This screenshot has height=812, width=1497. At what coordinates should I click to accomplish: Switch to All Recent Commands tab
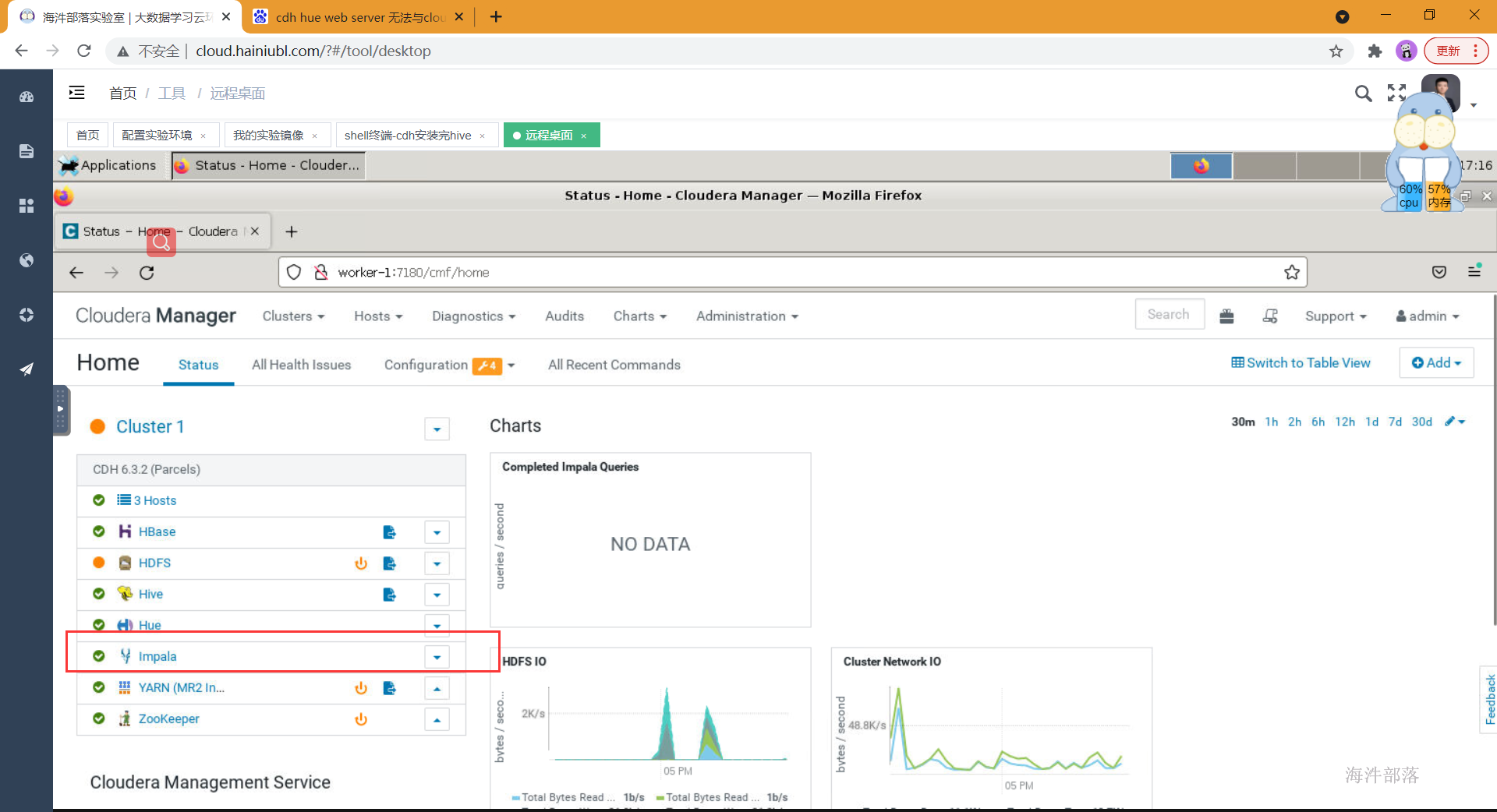point(614,365)
